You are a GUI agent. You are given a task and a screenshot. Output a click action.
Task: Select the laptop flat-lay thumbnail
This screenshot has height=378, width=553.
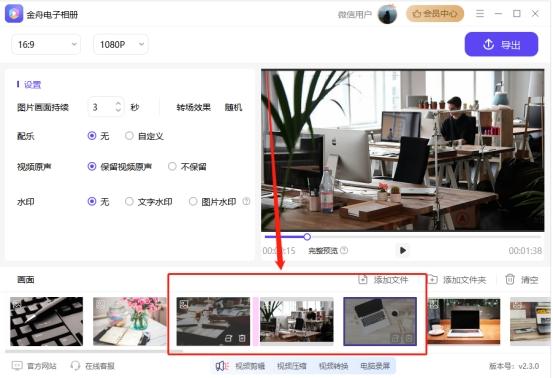pyautogui.click(x=380, y=321)
